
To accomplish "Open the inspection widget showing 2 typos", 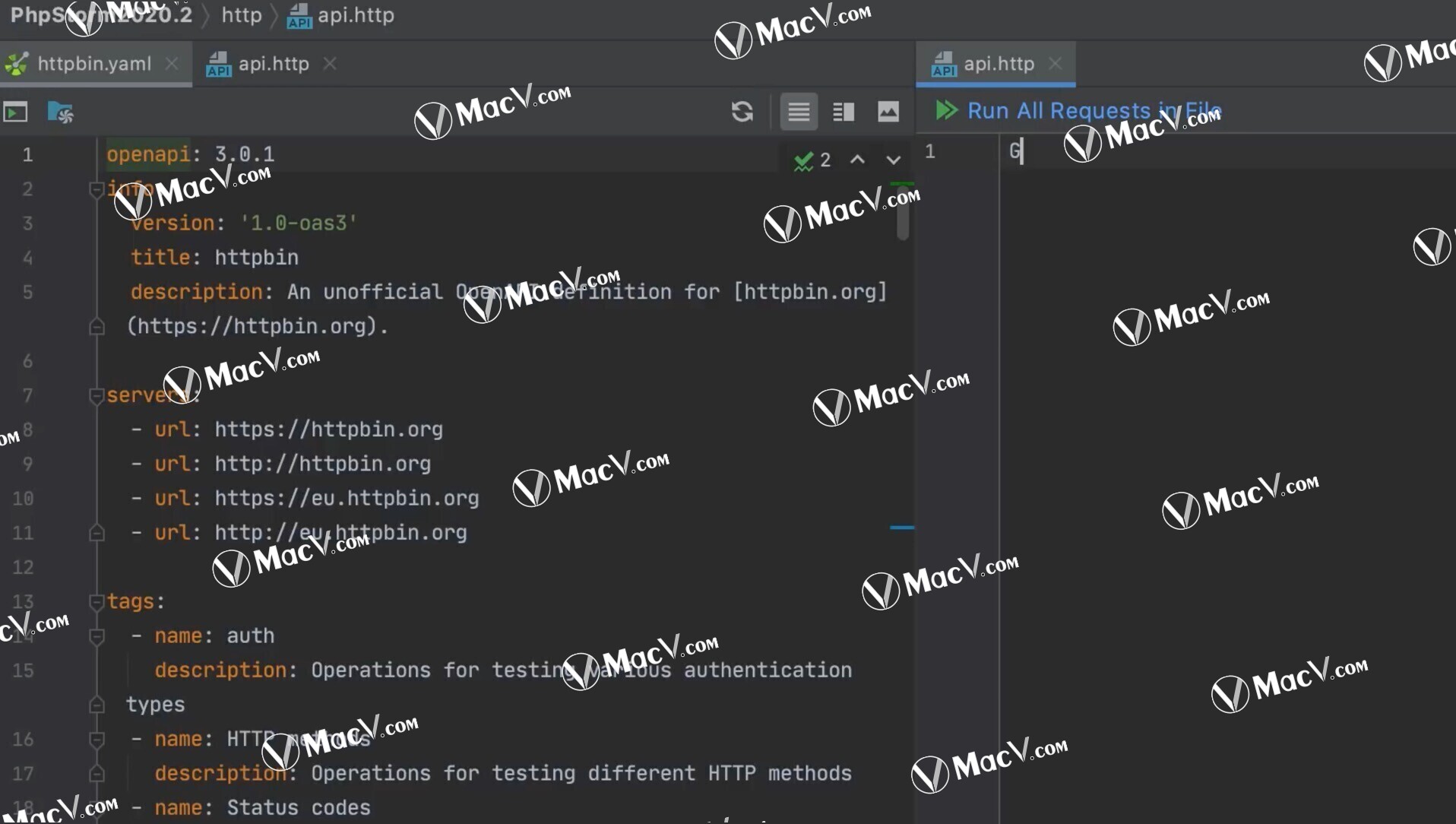I will (x=812, y=160).
